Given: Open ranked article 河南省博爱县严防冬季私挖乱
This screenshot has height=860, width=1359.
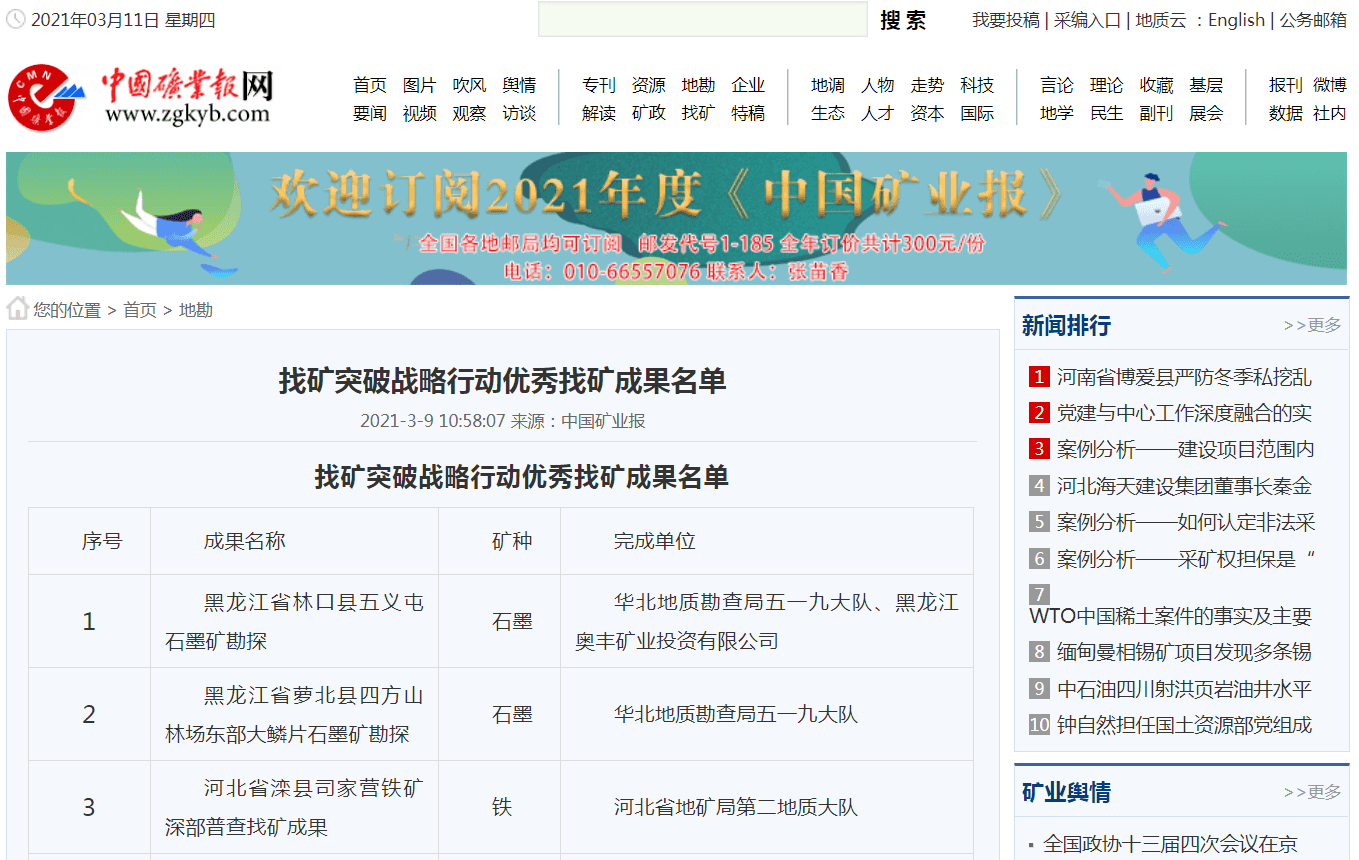Looking at the screenshot, I should click(1184, 377).
